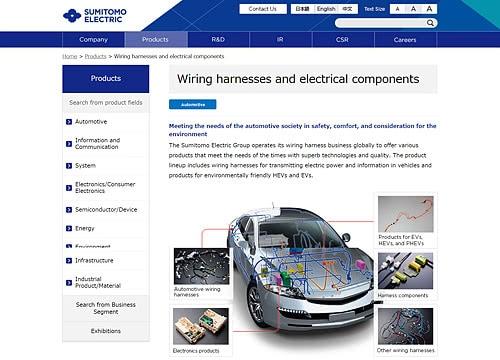Follow the Home breadcrumb link

pos(70,56)
